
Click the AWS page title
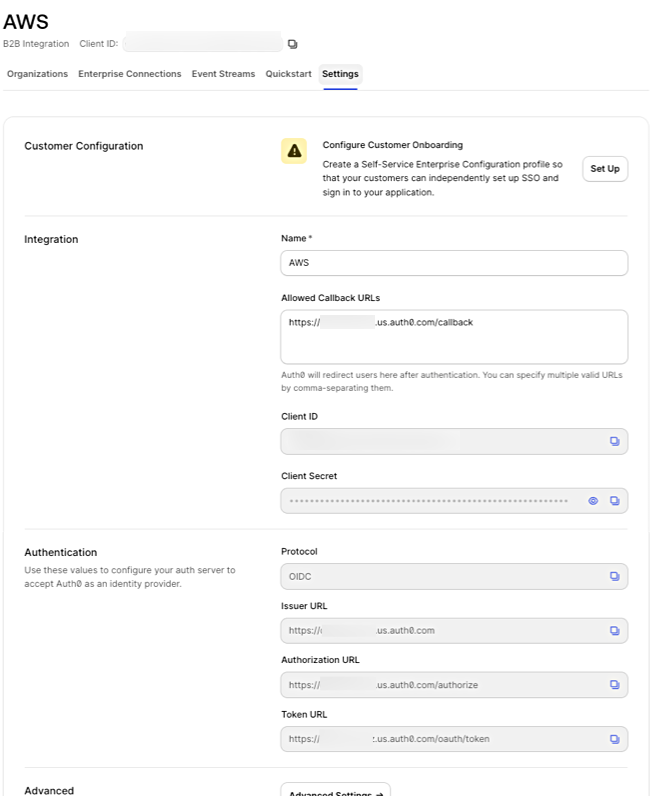[26, 22]
